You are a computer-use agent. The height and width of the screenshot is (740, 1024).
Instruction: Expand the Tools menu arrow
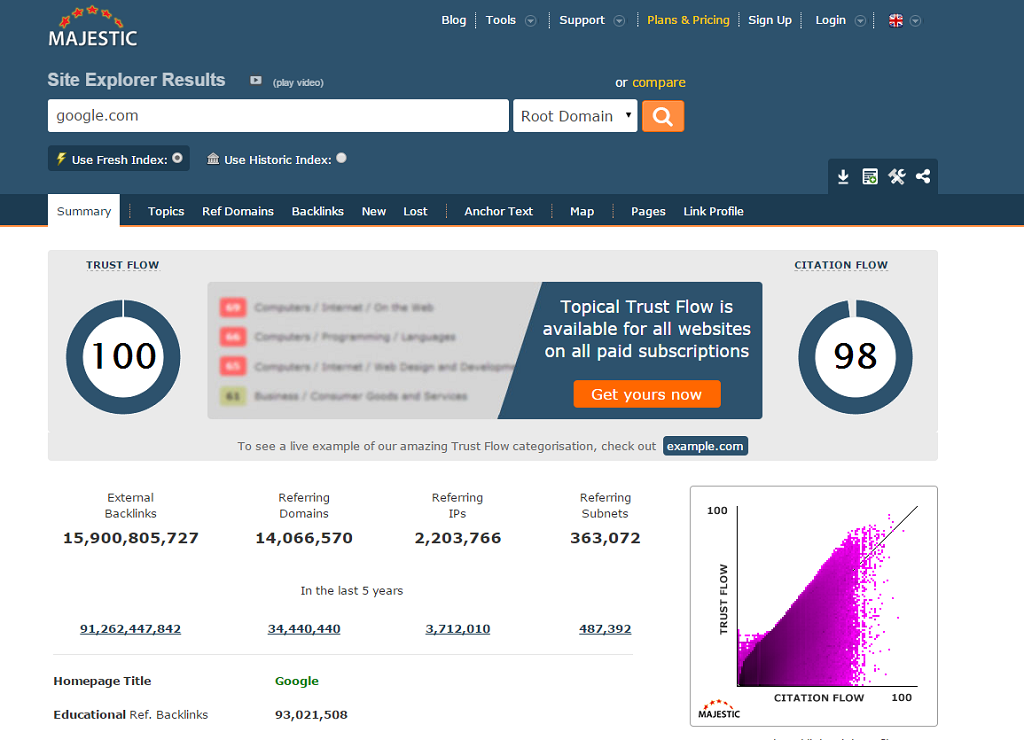531,21
